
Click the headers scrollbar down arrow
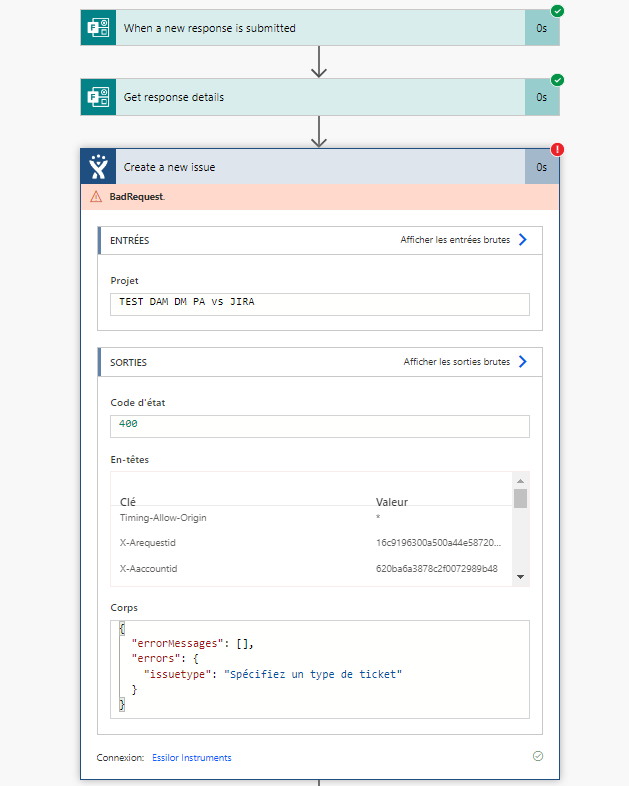point(520,576)
